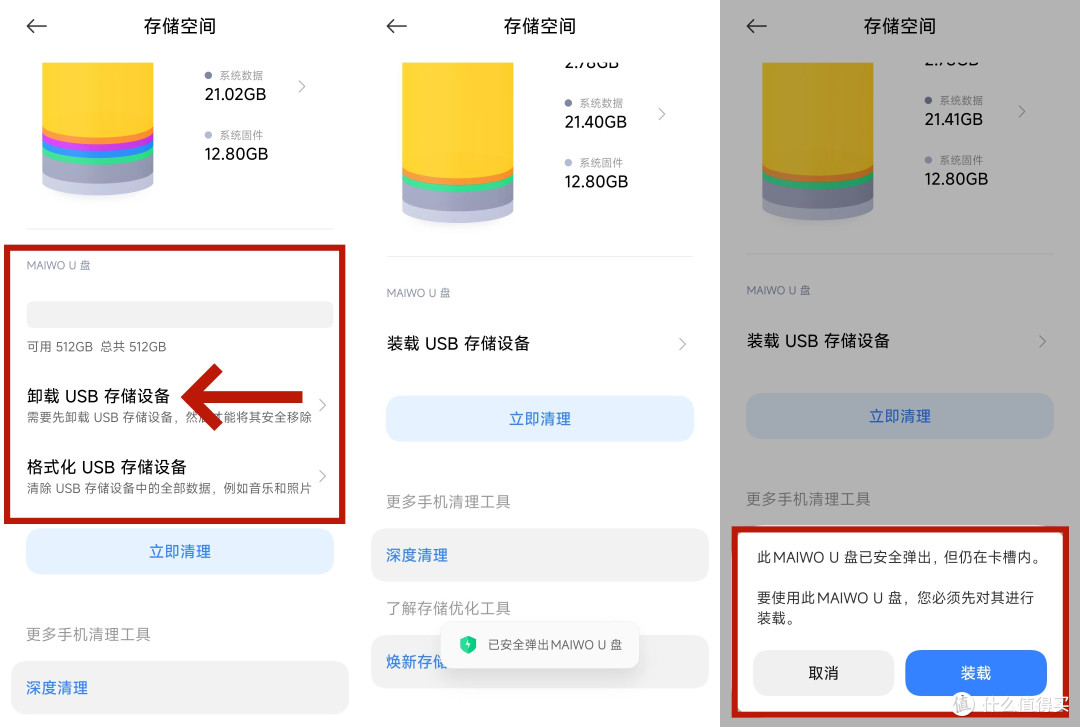Tap back arrow on right storage screen
Screen dimensions: 1080x727
[x=756, y=26]
